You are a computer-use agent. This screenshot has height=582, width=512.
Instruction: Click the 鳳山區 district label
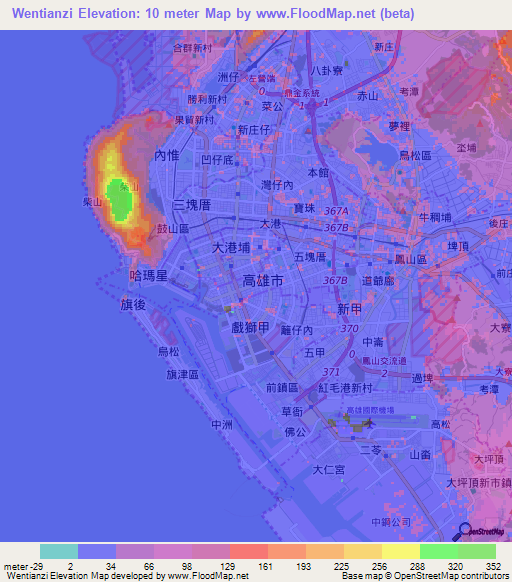pyautogui.click(x=411, y=259)
